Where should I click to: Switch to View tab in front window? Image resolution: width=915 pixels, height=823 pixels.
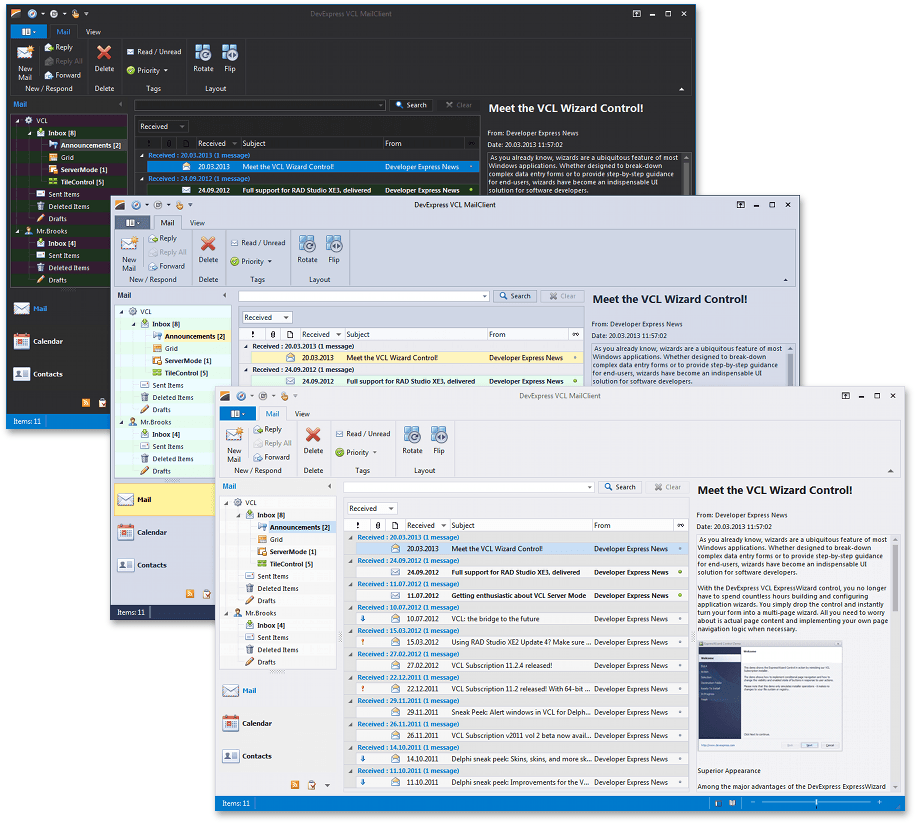point(302,414)
